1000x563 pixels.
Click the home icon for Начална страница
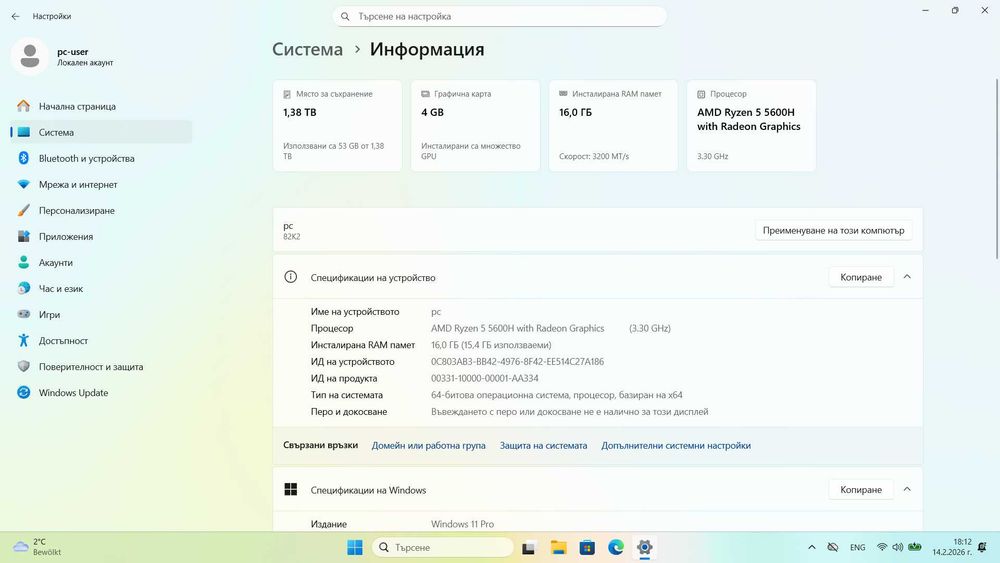(x=24, y=106)
